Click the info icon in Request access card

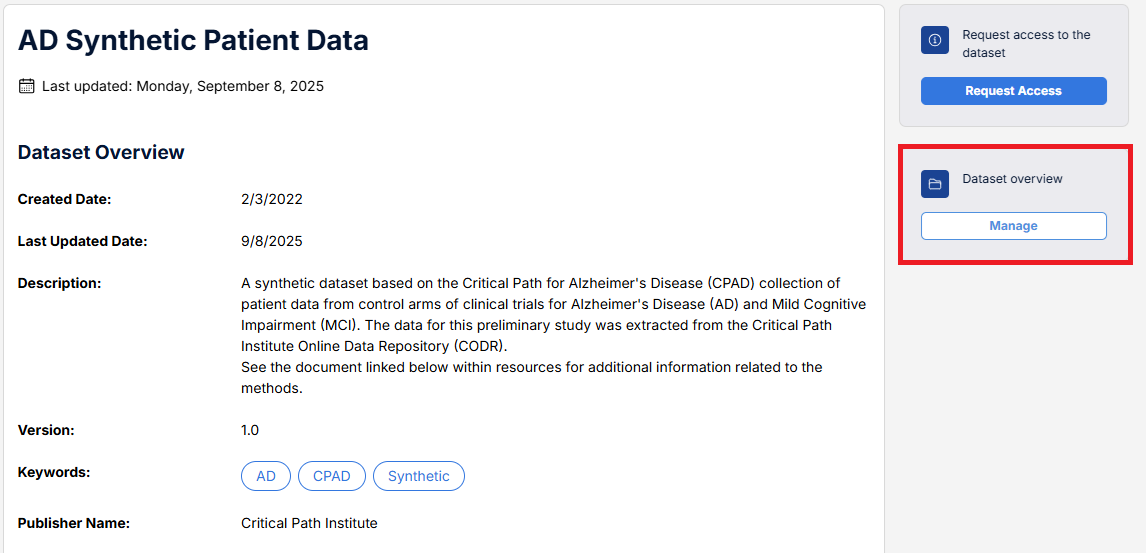935,41
